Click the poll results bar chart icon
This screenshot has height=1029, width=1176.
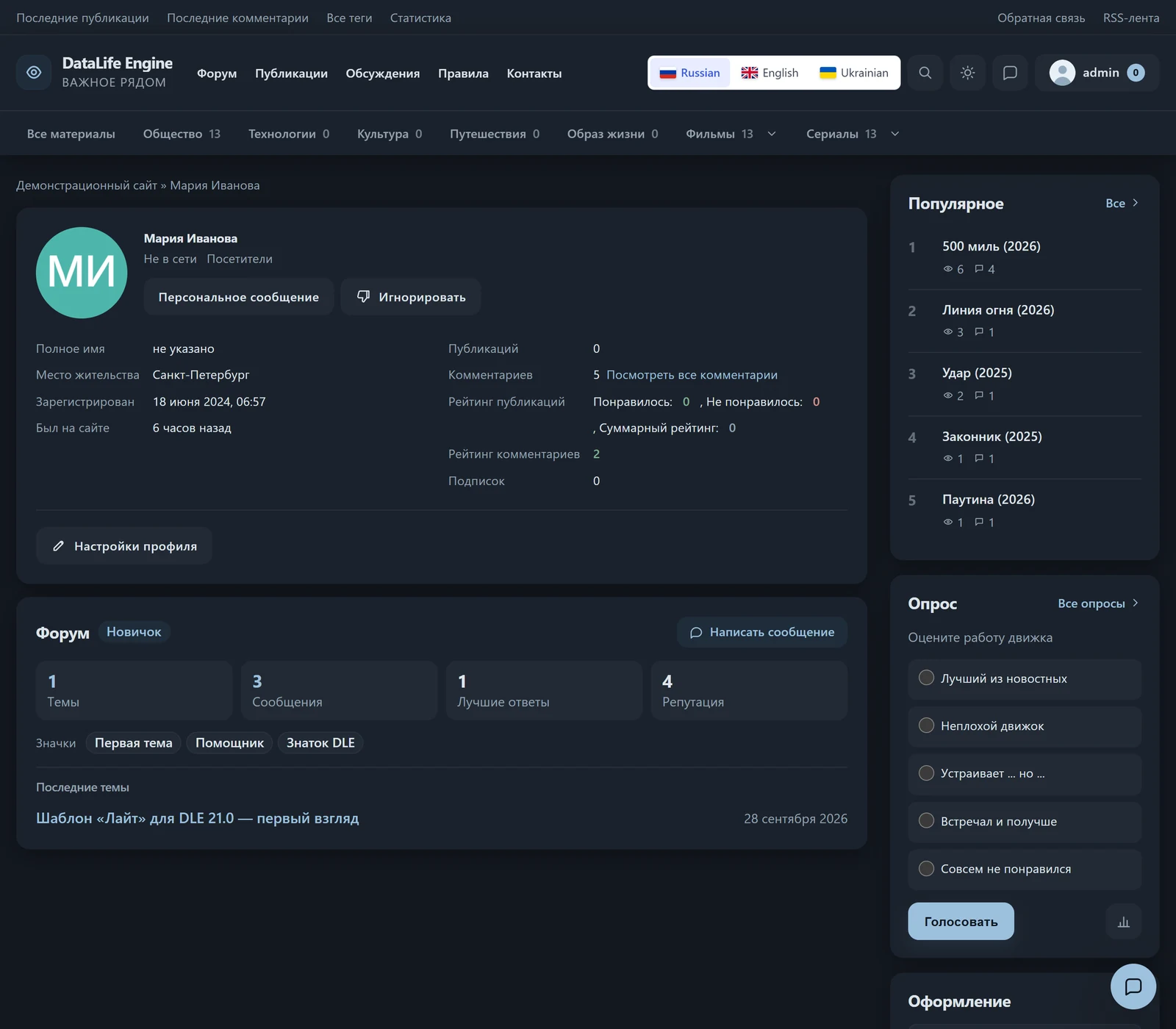pos(1124,922)
